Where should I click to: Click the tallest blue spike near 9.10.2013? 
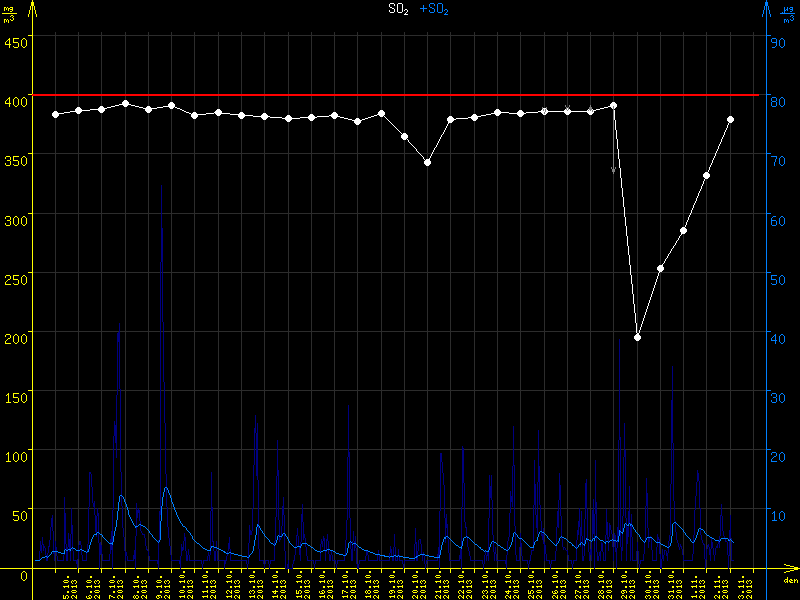[x=162, y=230]
